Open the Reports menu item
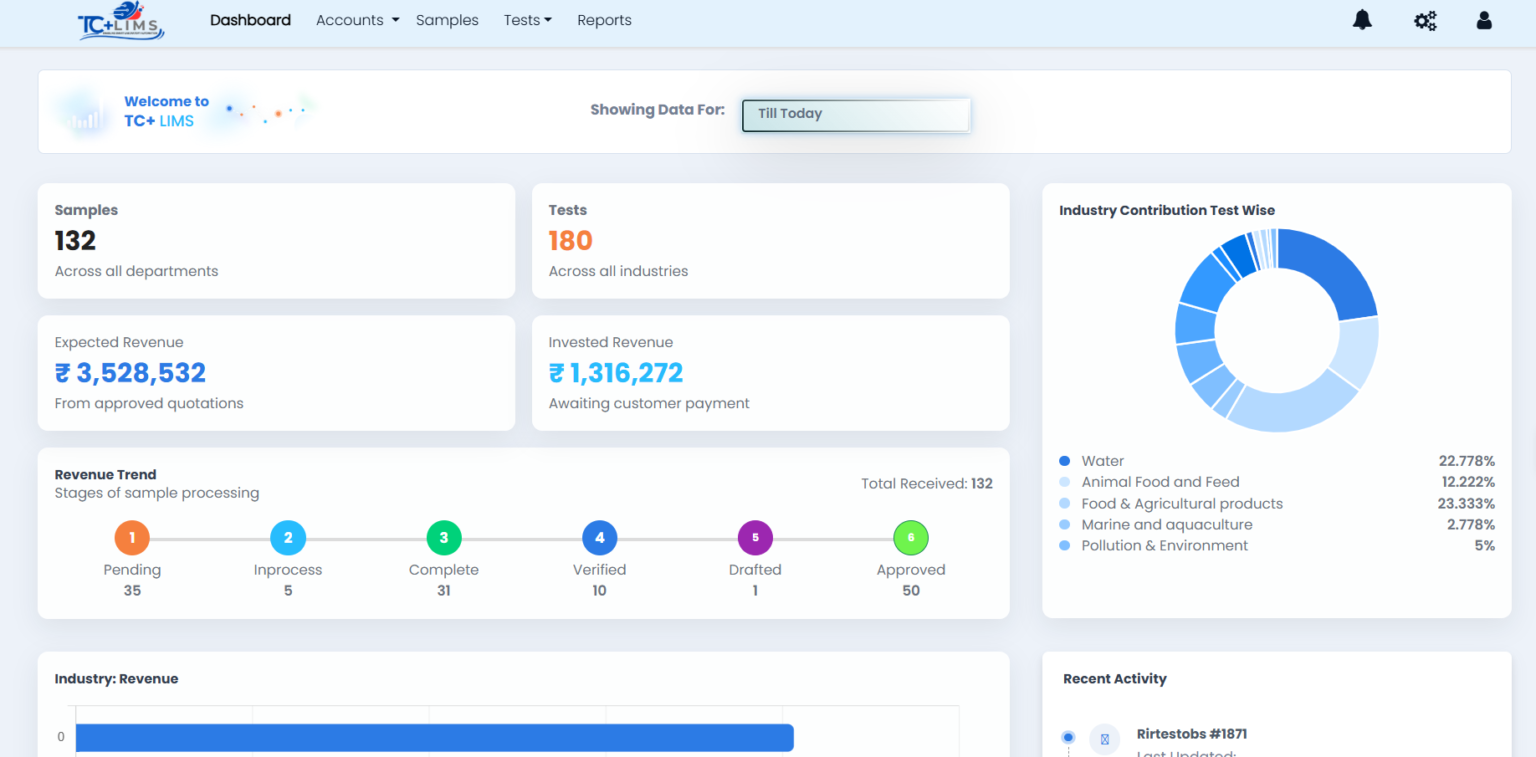The image size is (1536, 757). point(604,20)
